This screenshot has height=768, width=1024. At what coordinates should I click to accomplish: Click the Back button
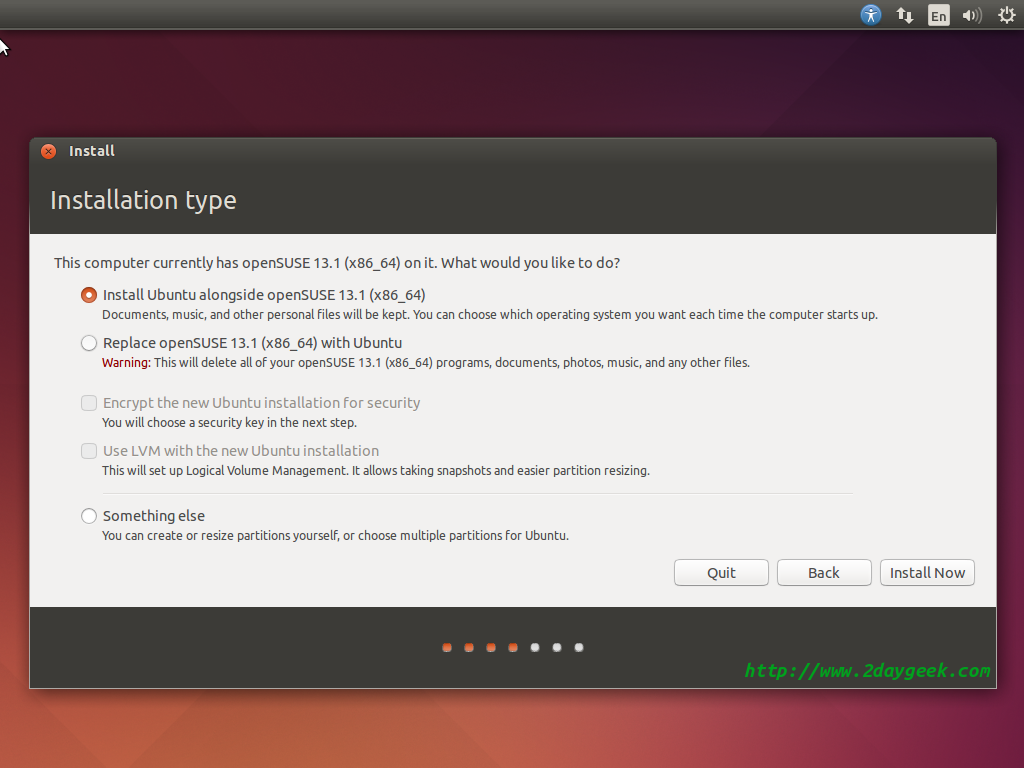tap(824, 573)
